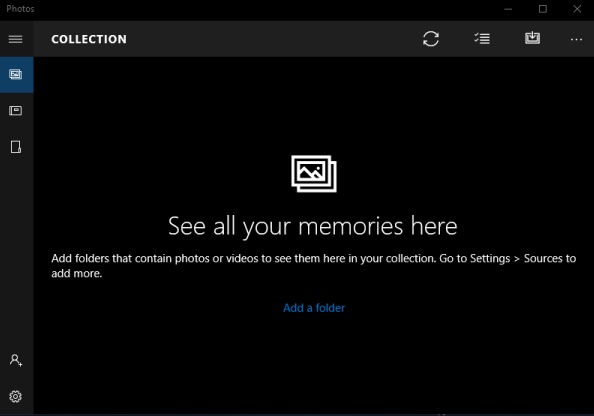Minimize the Photos window
The image size is (594, 416).
click(x=508, y=9)
